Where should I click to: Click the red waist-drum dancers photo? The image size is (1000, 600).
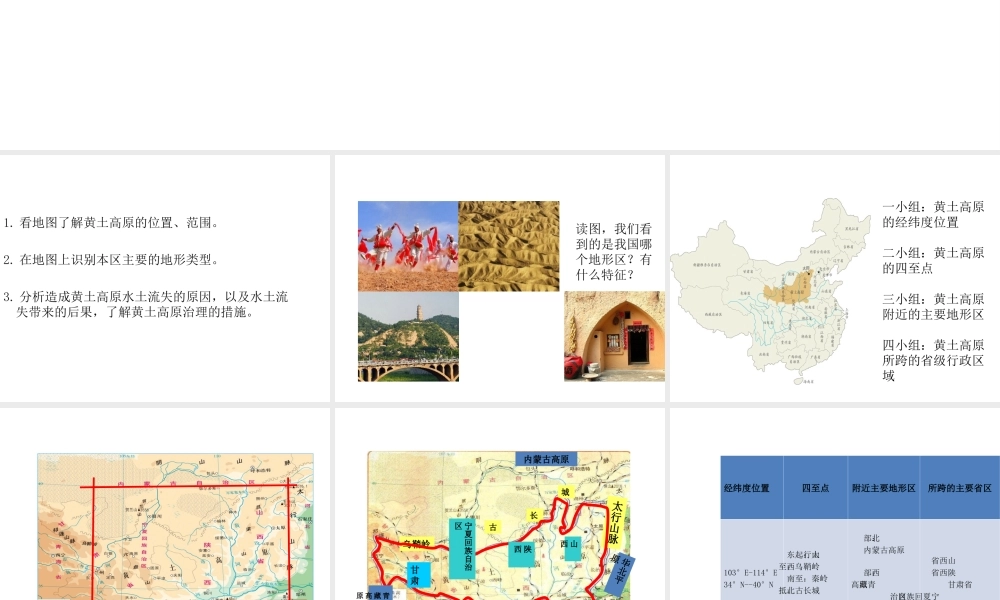click(408, 246)
